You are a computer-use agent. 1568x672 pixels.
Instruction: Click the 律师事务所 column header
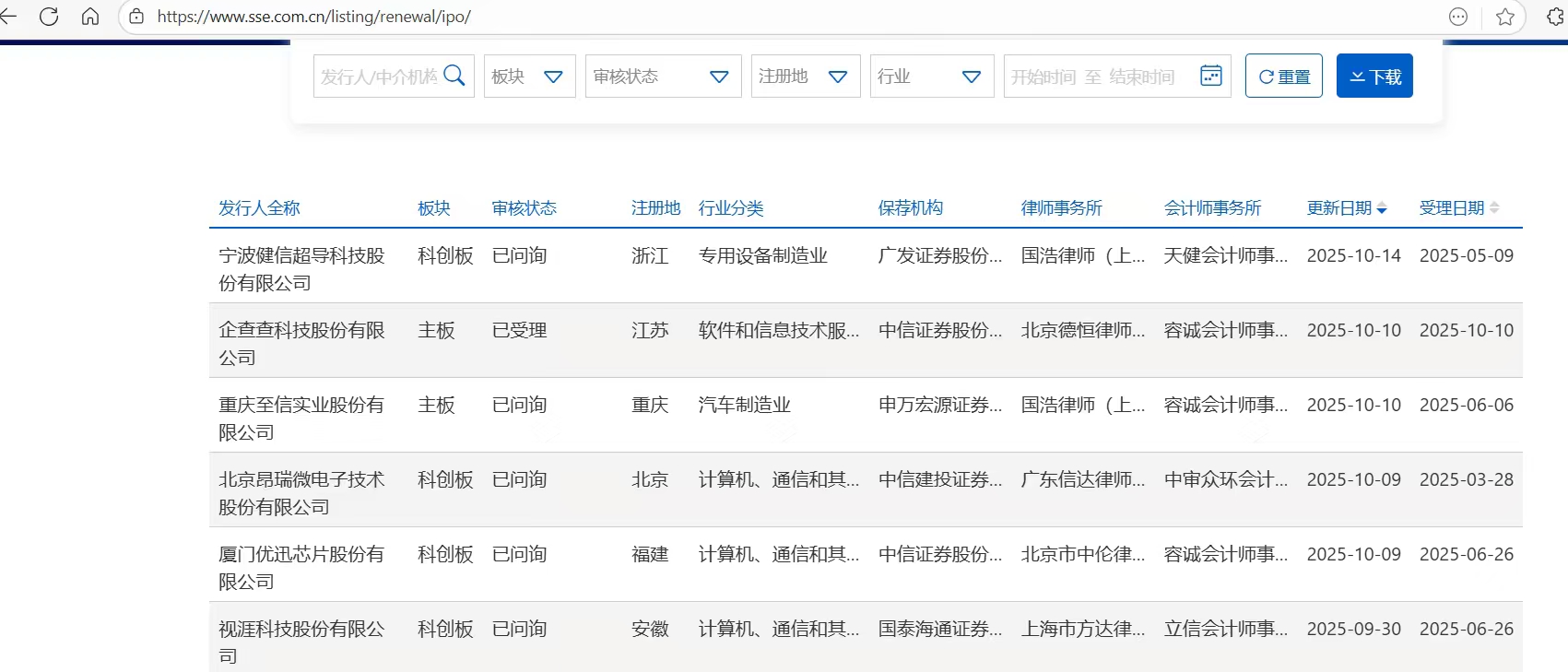point(1062,208)
